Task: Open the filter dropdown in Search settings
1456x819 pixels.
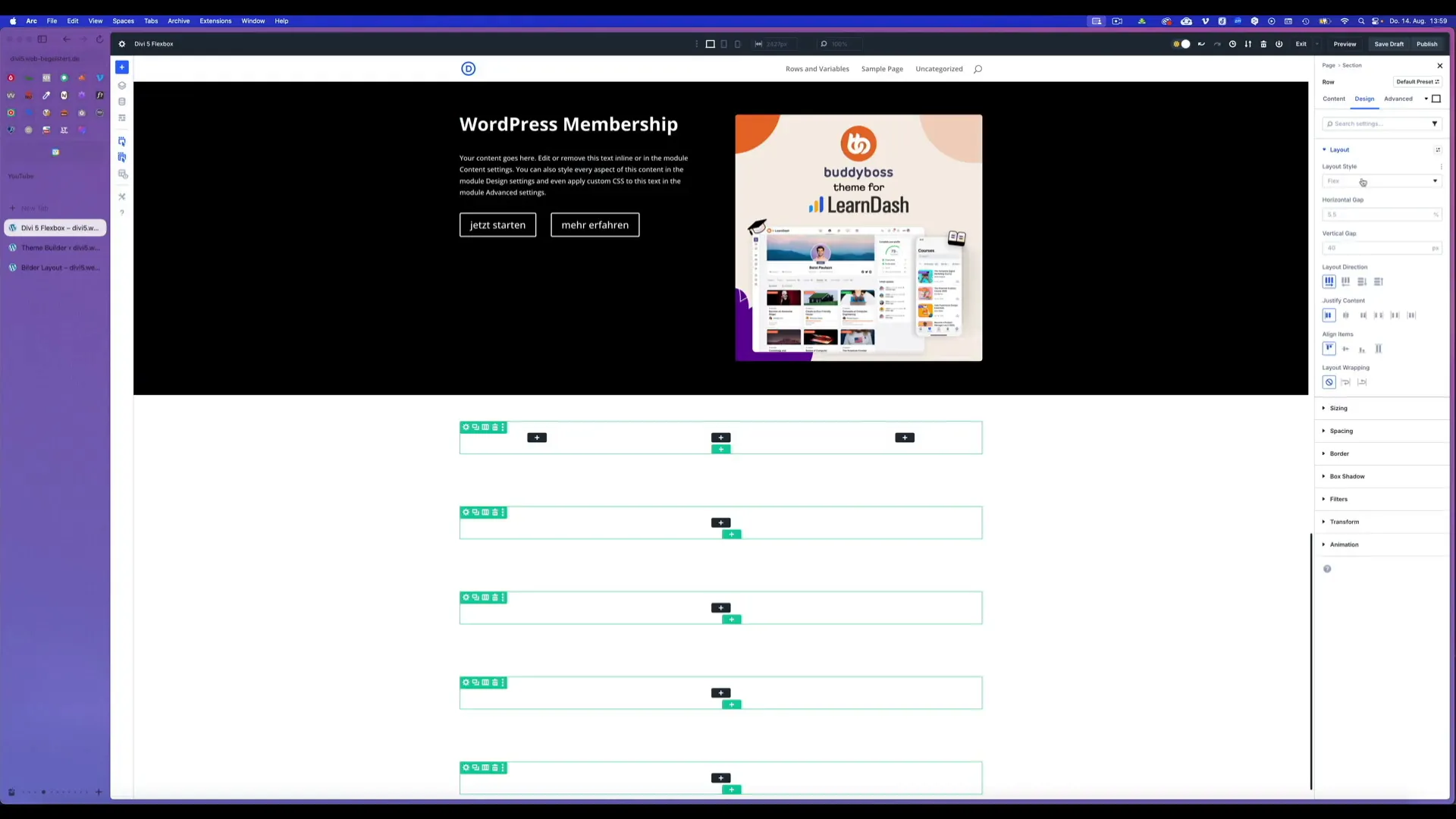Action: tap(1434, 124)
